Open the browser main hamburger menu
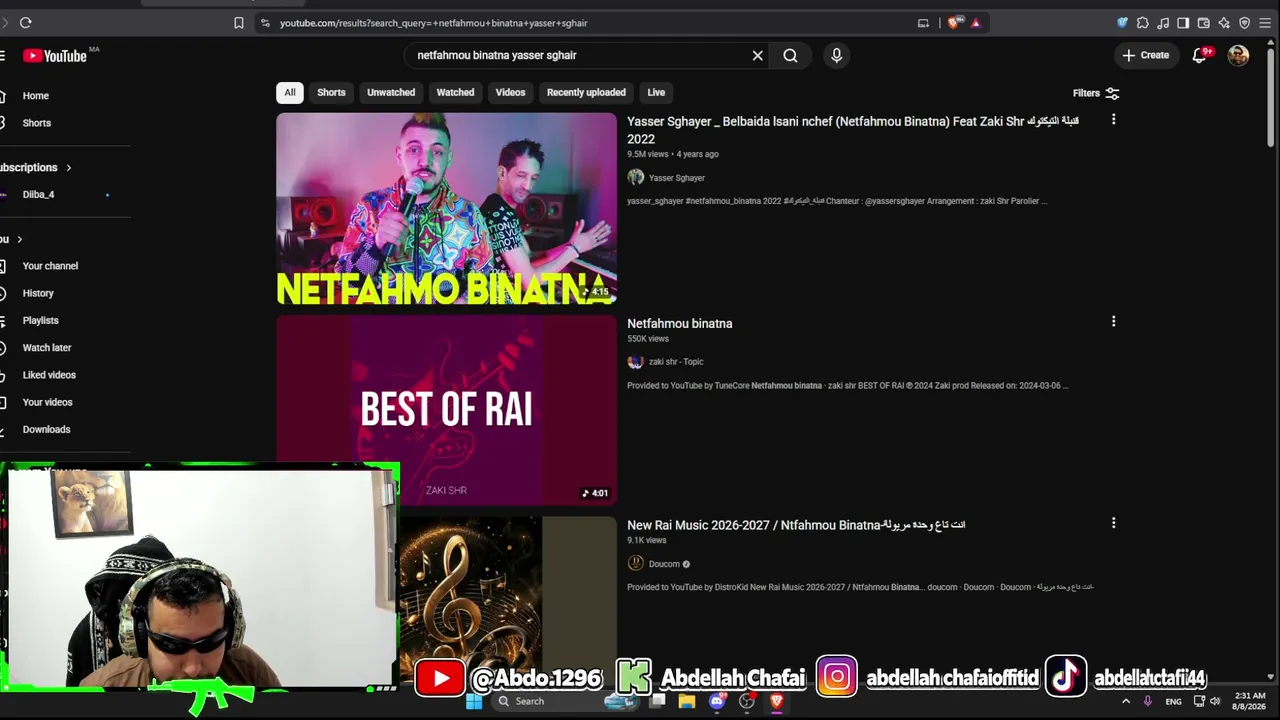The image size is (1280, 720). click(x=1265, y=23)
